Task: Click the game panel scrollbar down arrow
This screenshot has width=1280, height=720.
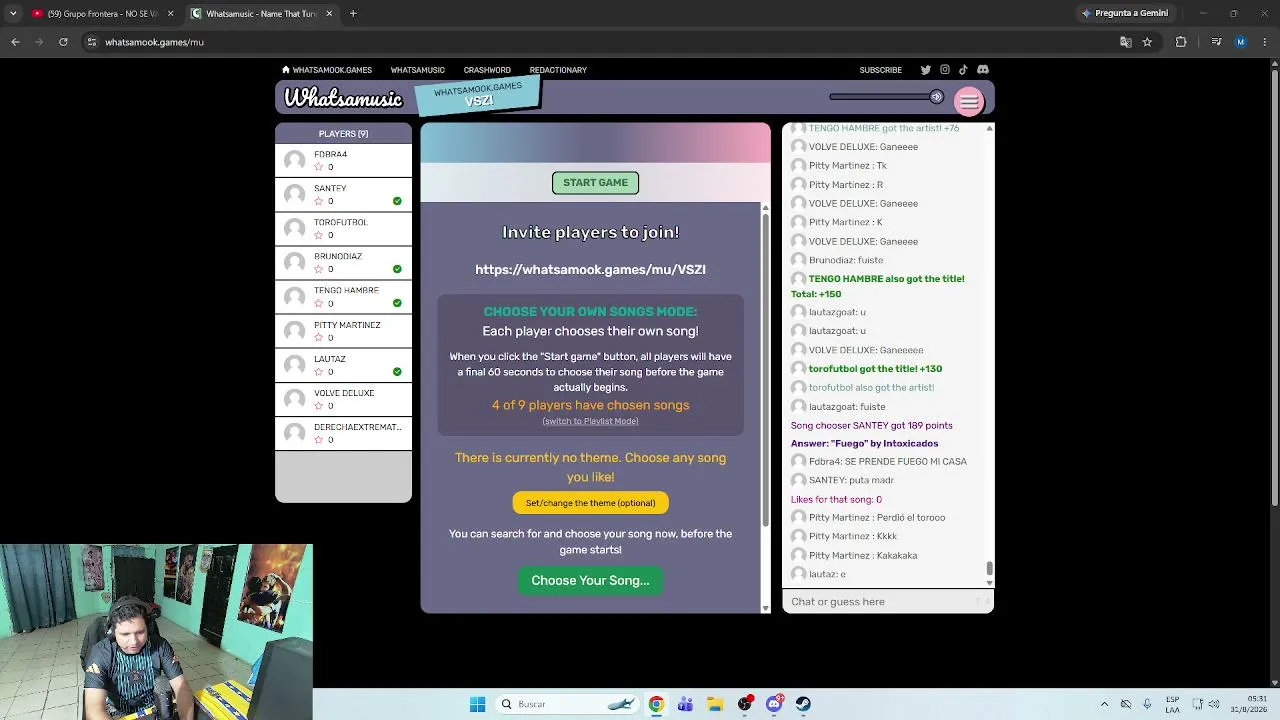Action: click(x=766, y=608)
